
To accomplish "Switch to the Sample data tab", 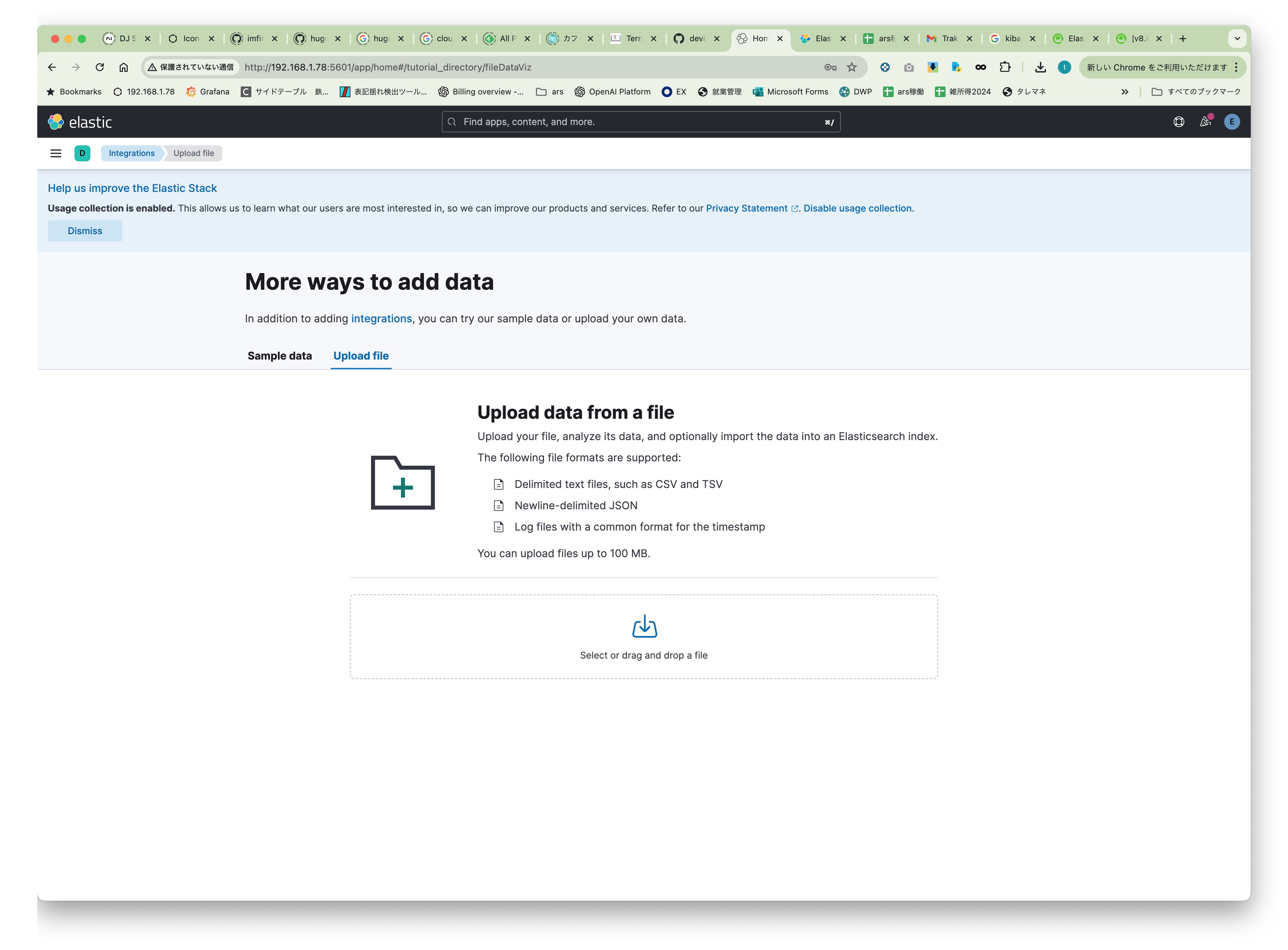I will pos(279,356).
